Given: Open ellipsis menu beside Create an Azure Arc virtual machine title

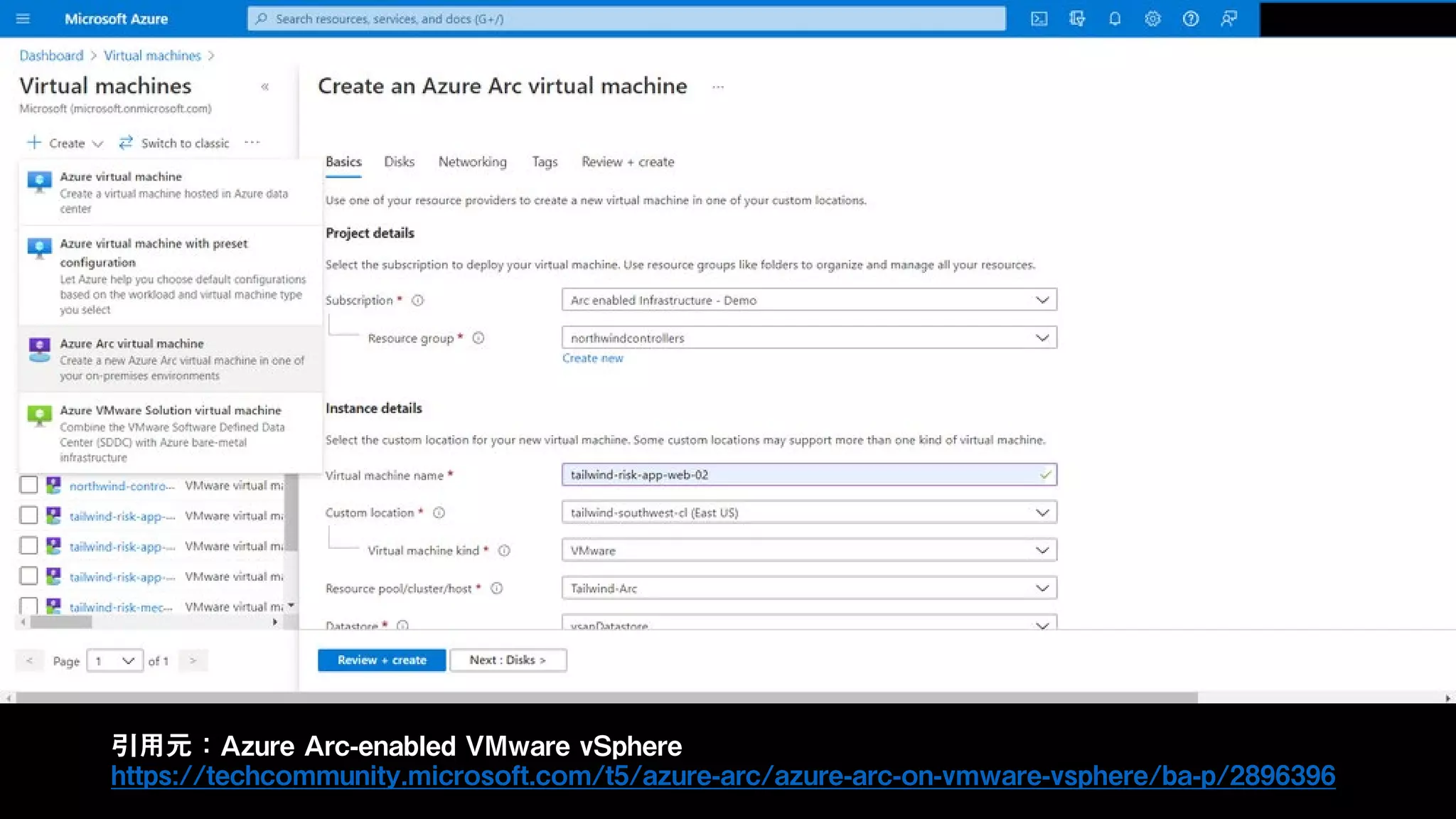Looking at the screenshot, I should [x=718, y=87].
